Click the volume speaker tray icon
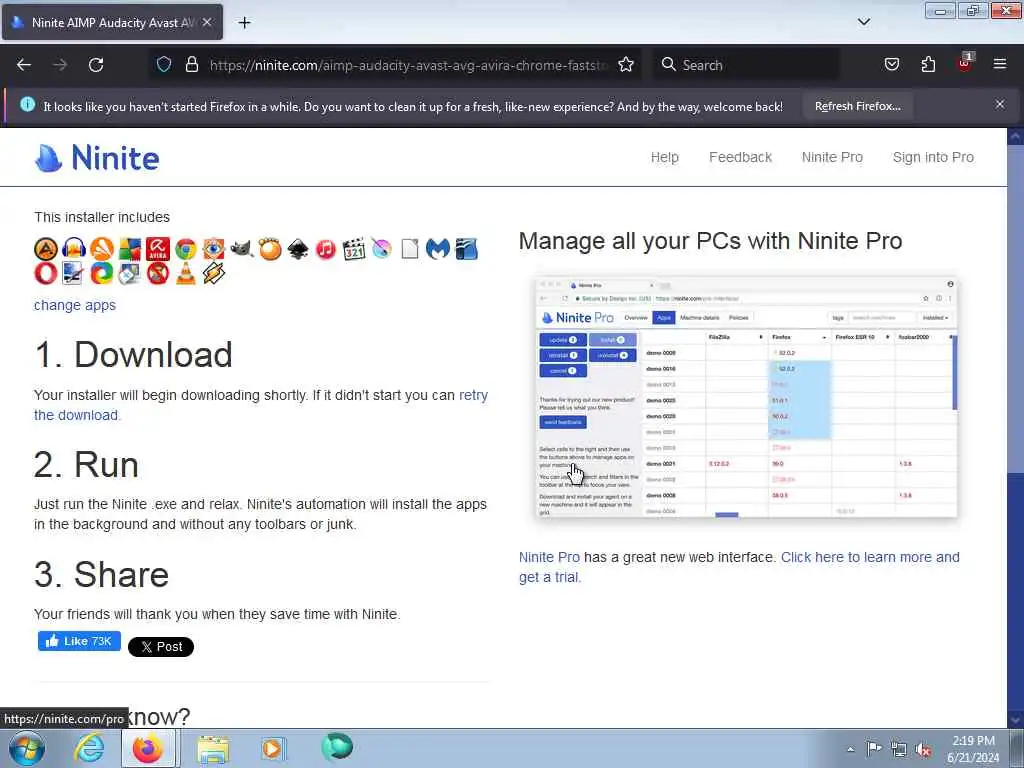Screen dimensions: 1024x768 pos(923,750)
